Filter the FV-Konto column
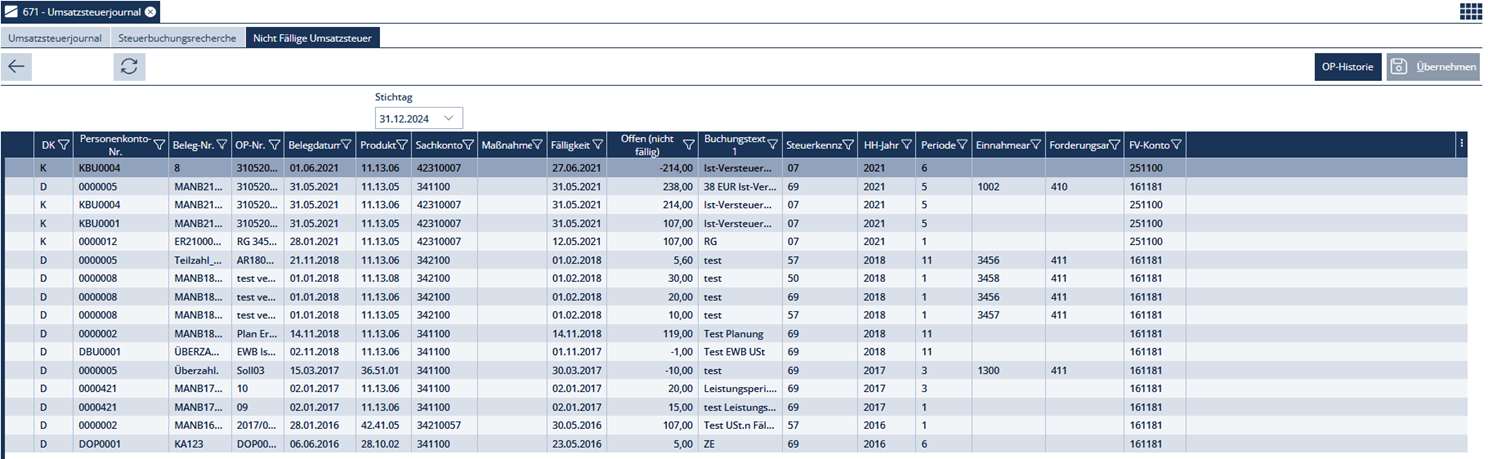Image resolution: width=1488 pixels, height=459 pixels. (1176, 145)
